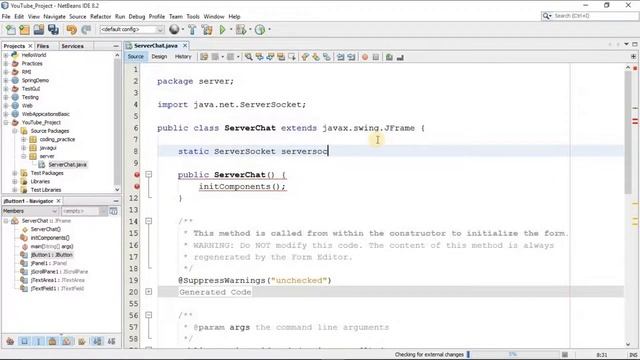Minimize the Projects window panel
The width and height of the screenshot is (640, 360).
[x=116, y=46]
